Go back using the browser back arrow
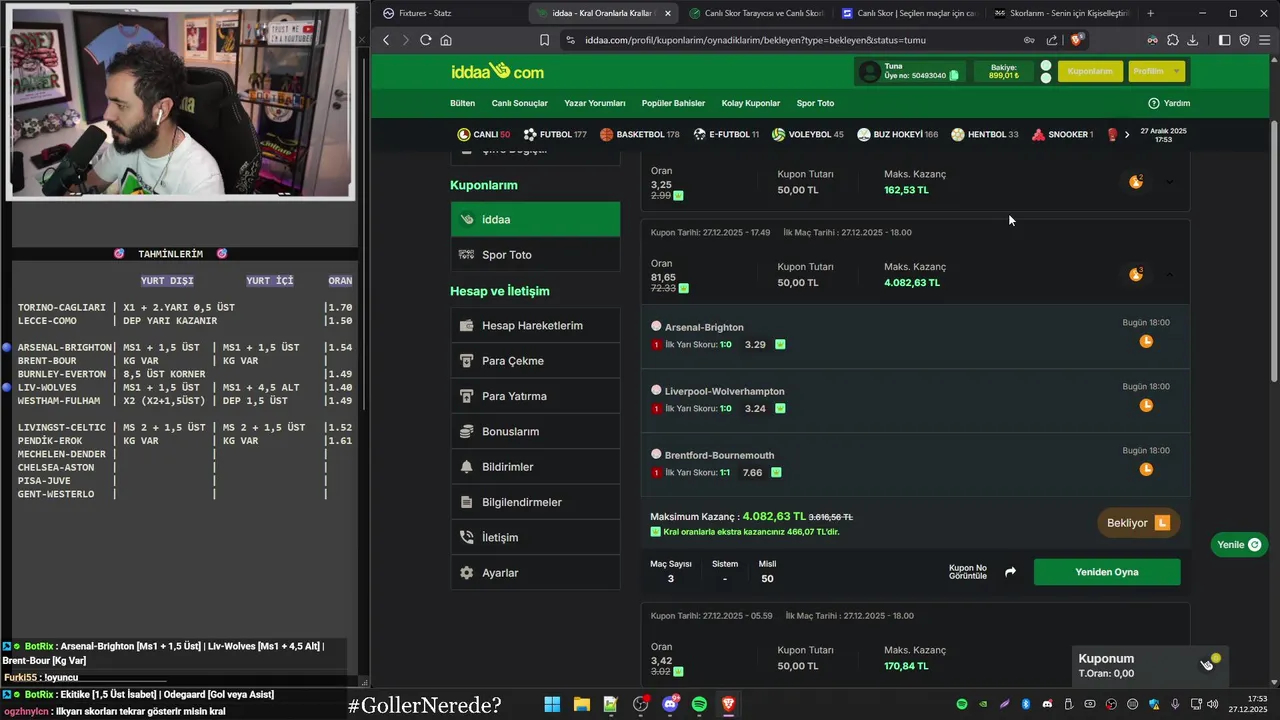Viewport: 1280px width, 720px height. coord(386,40)
